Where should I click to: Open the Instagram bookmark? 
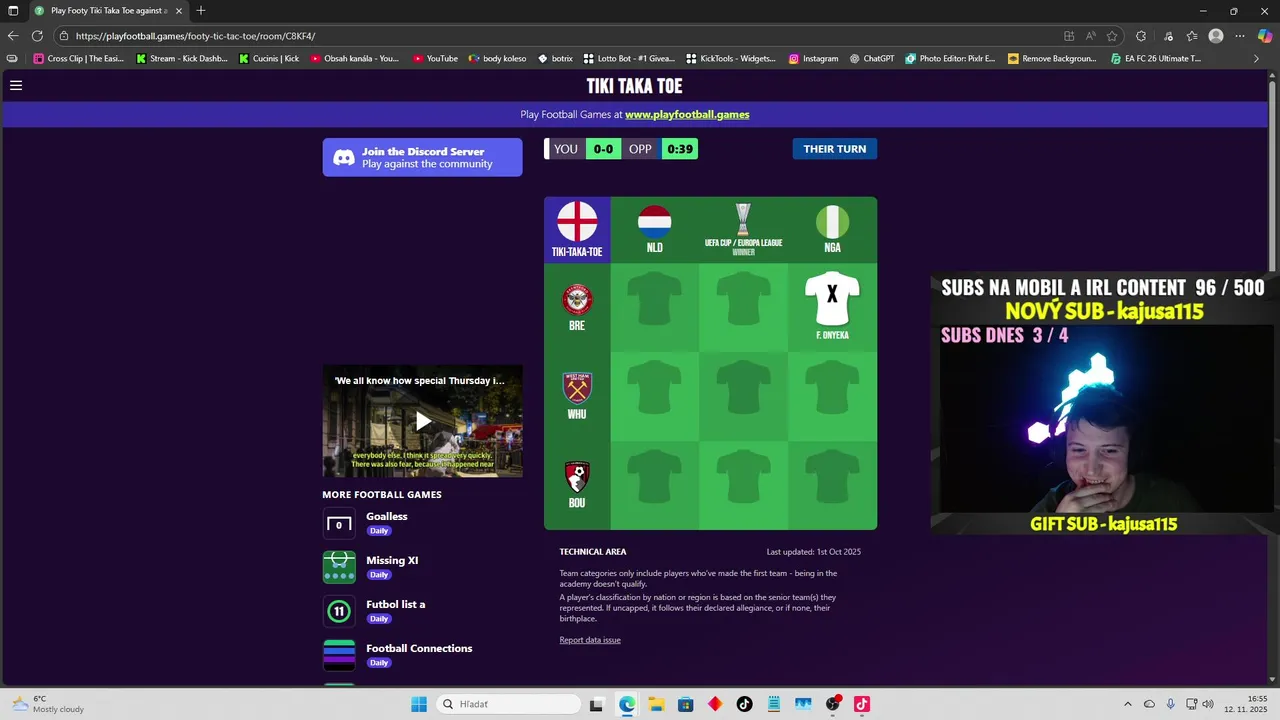coord(813,59)
